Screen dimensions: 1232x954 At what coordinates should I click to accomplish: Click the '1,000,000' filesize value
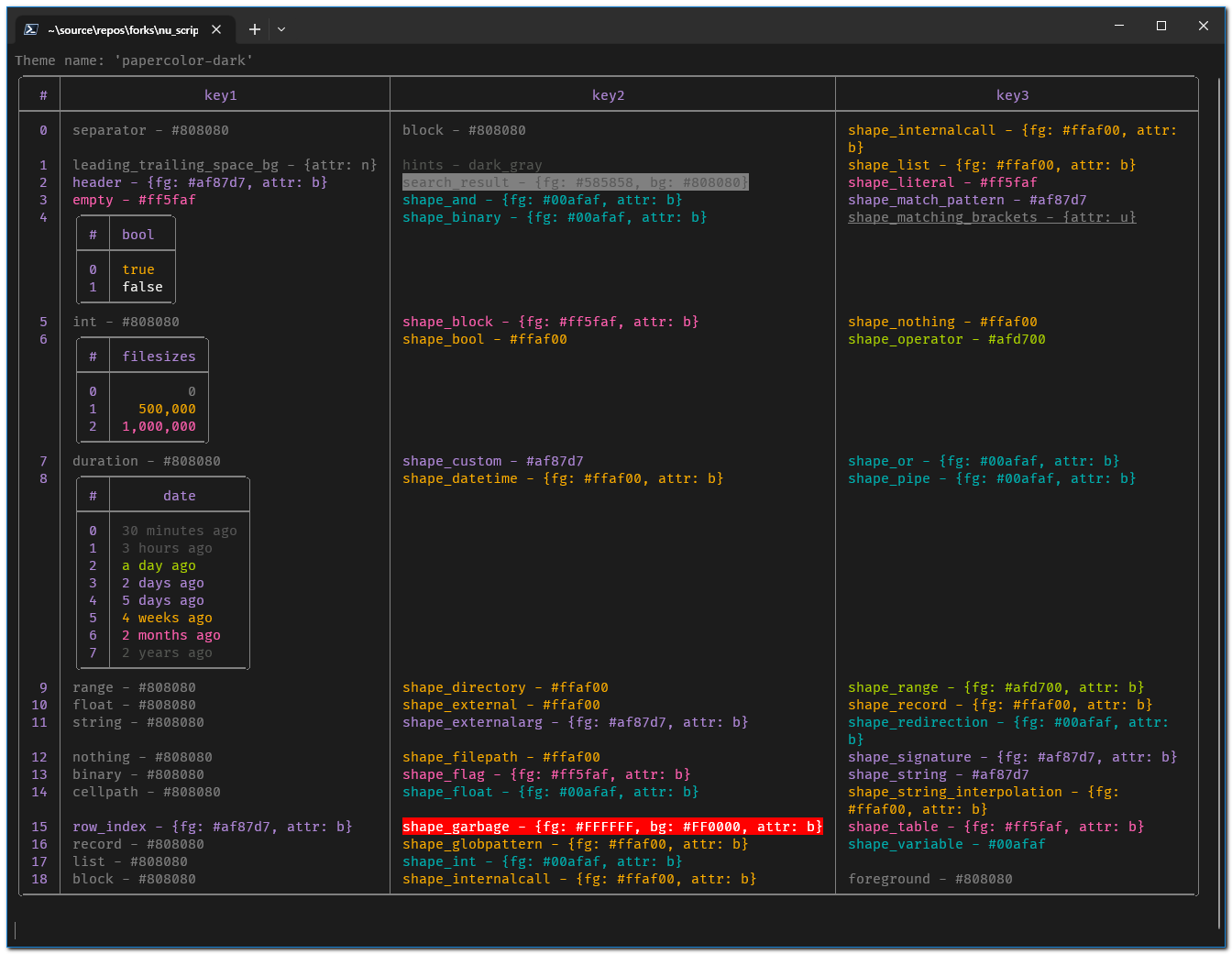pos(159,426)
